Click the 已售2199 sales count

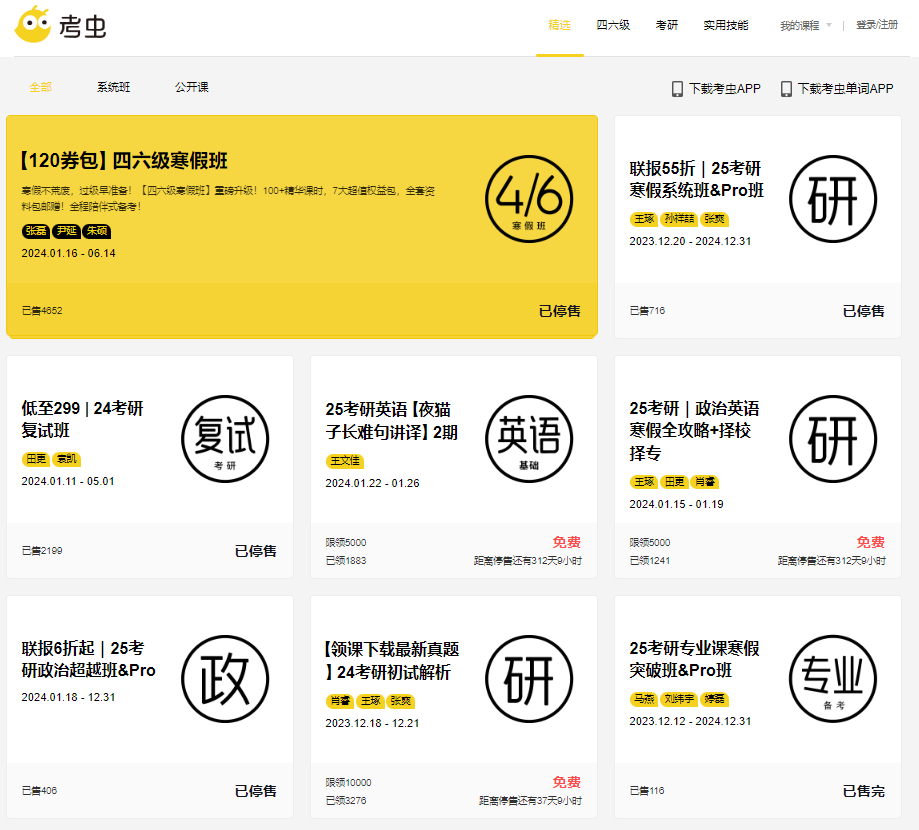[42, 551]
